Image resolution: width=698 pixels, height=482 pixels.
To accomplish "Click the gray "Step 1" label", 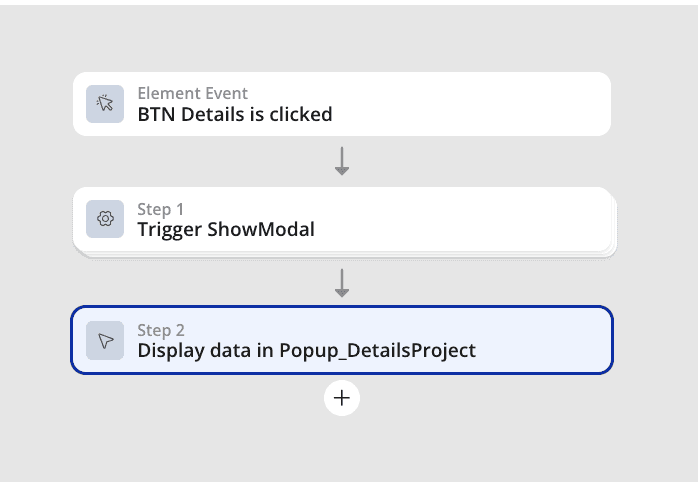I will pos(160,209).
